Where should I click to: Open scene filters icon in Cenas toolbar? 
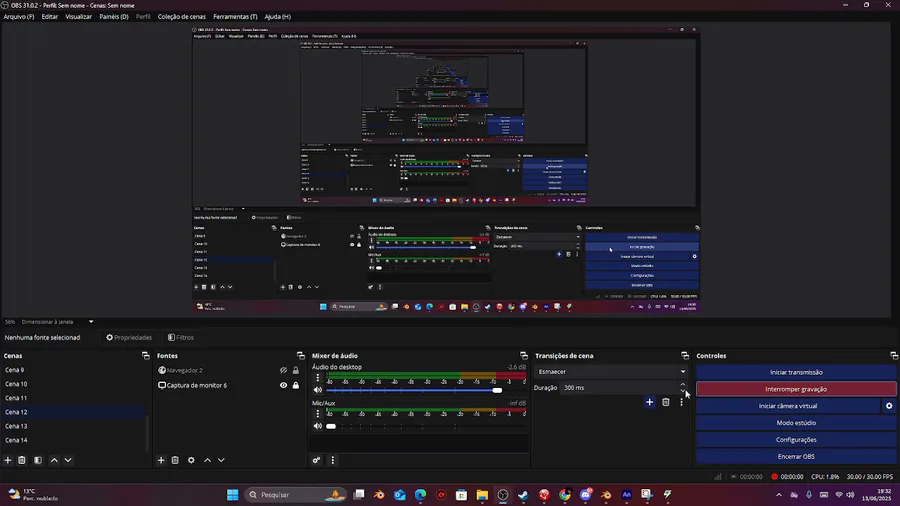point(38,460)
